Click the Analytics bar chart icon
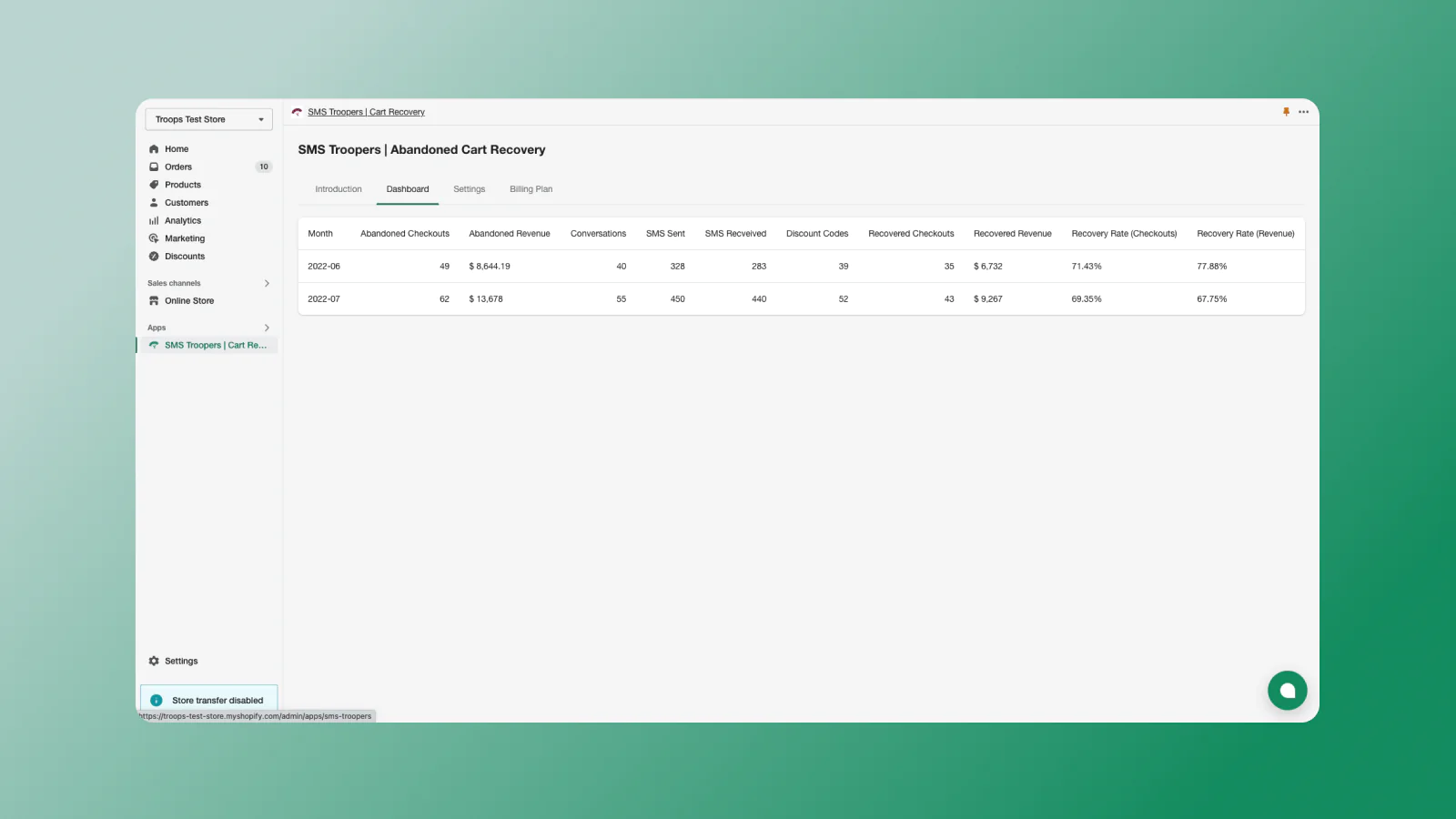 154,220
